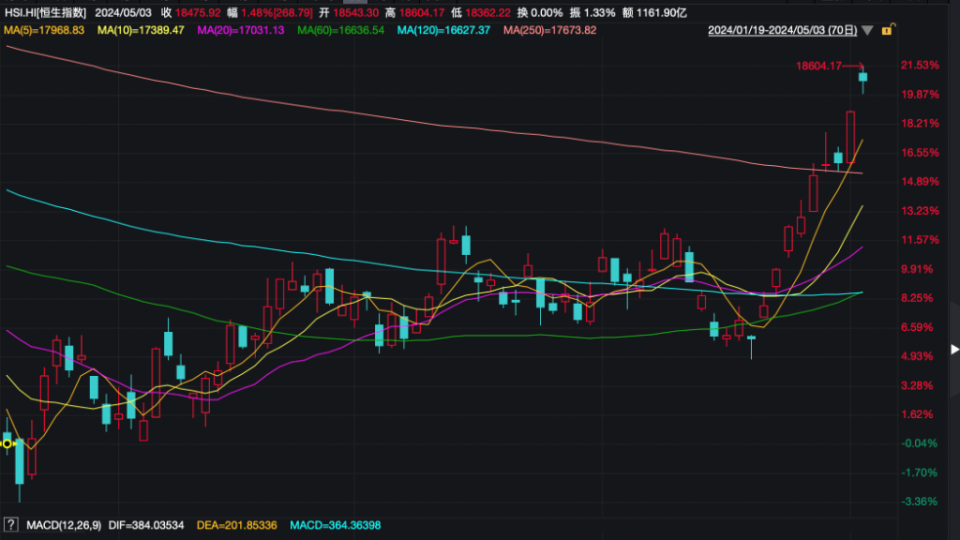
Task: Select the MA(20)=17031.13 indicator label
Action: click(x=241, y=30)
